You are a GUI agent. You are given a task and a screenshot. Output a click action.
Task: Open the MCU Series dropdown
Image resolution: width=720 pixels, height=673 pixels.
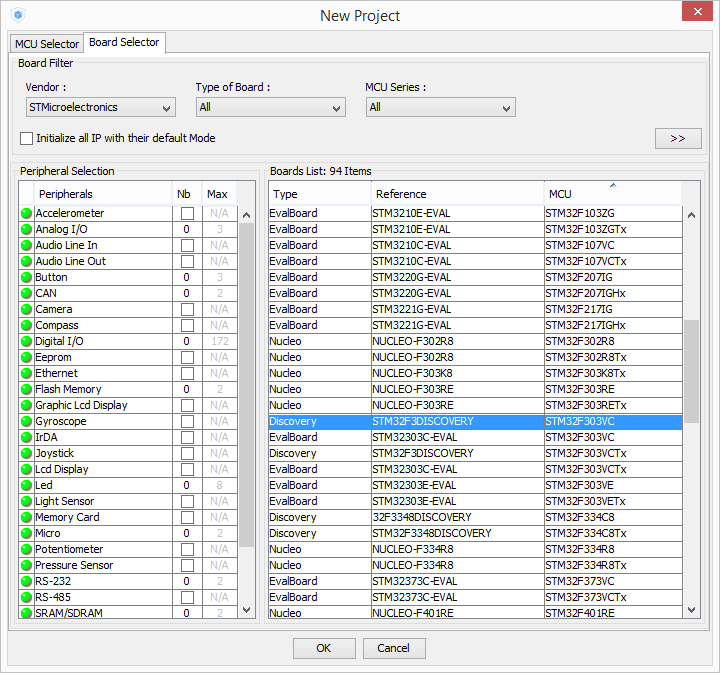tap(440, 107)
